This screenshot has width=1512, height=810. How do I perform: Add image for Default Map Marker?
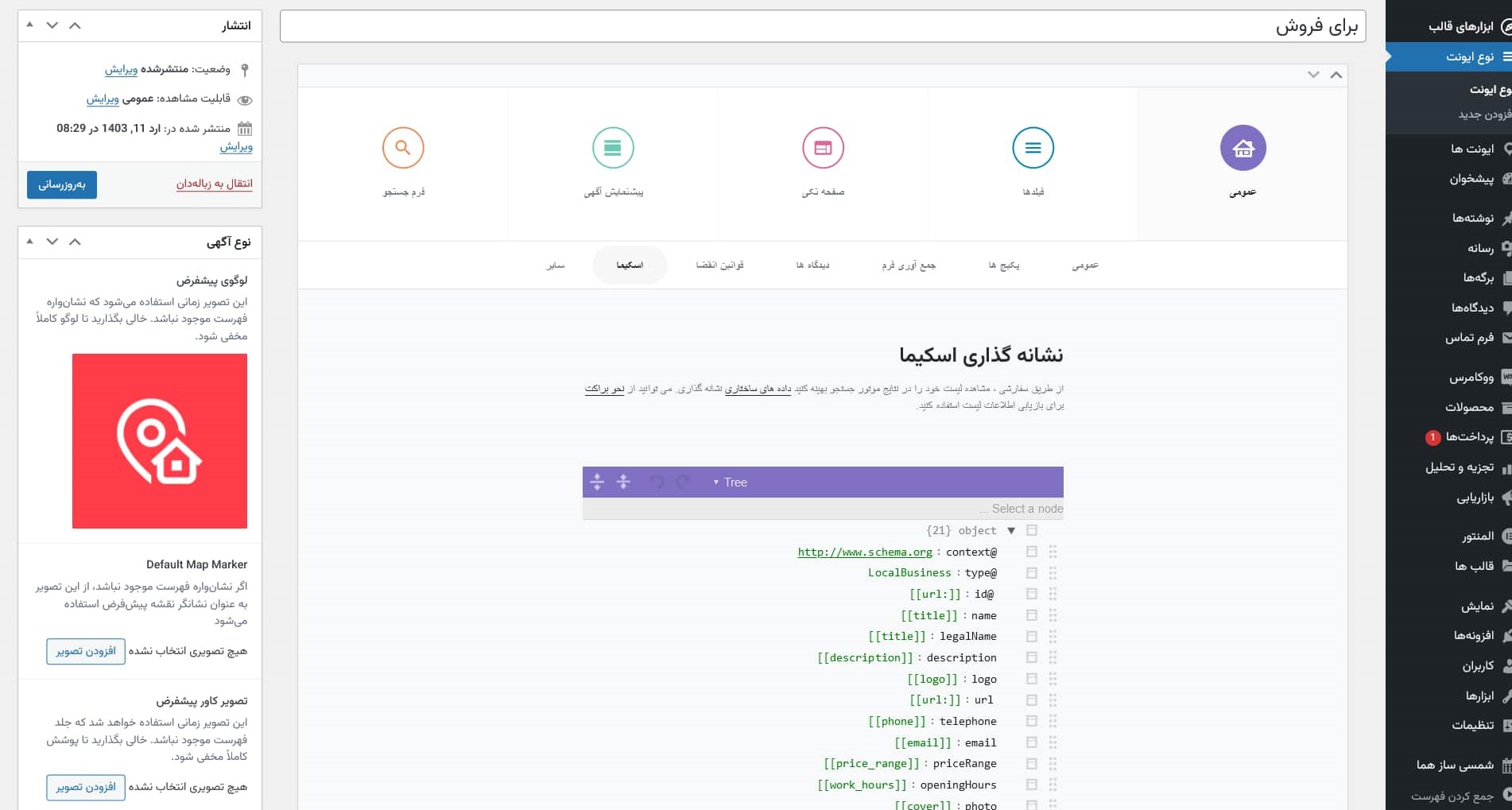tap(86, 651)
